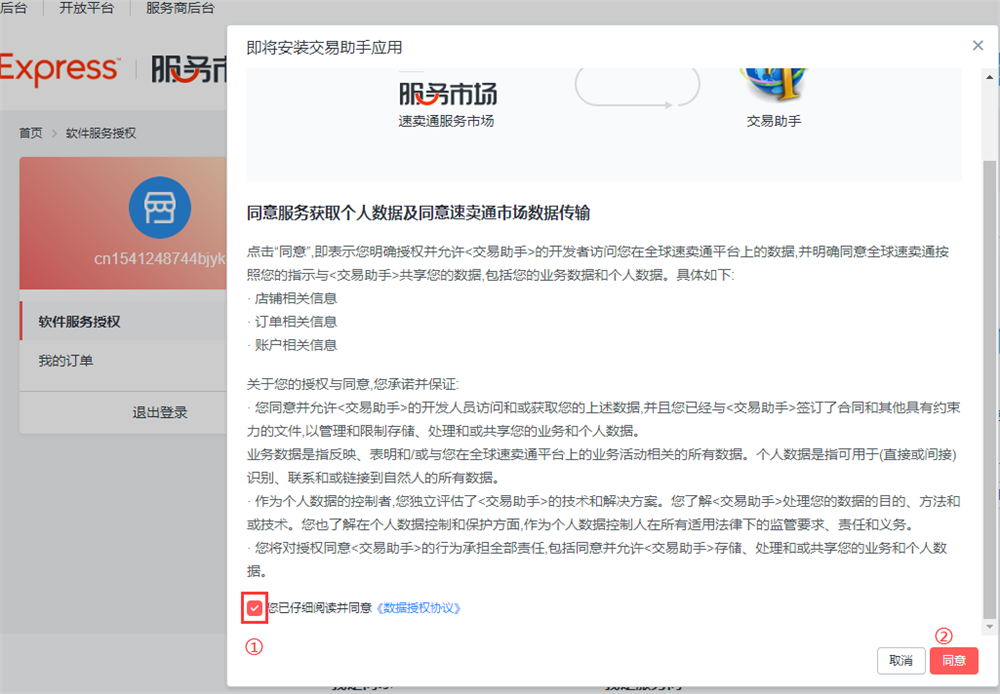The image size is (1000, 694).
Task: Click the dialog title 即将安装交易助手应用
Action: (324, 47)
